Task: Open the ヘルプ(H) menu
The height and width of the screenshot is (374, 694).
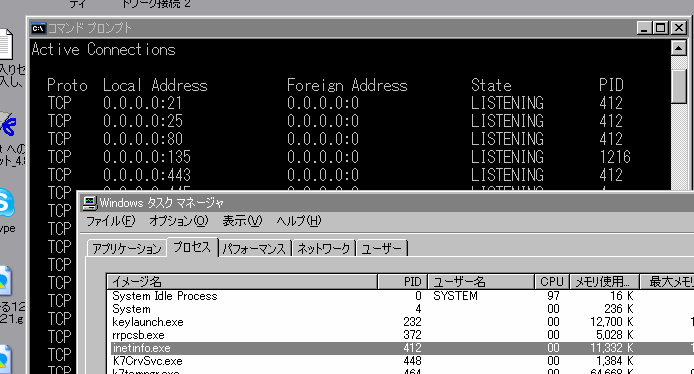Action: [x=299, y=221]
